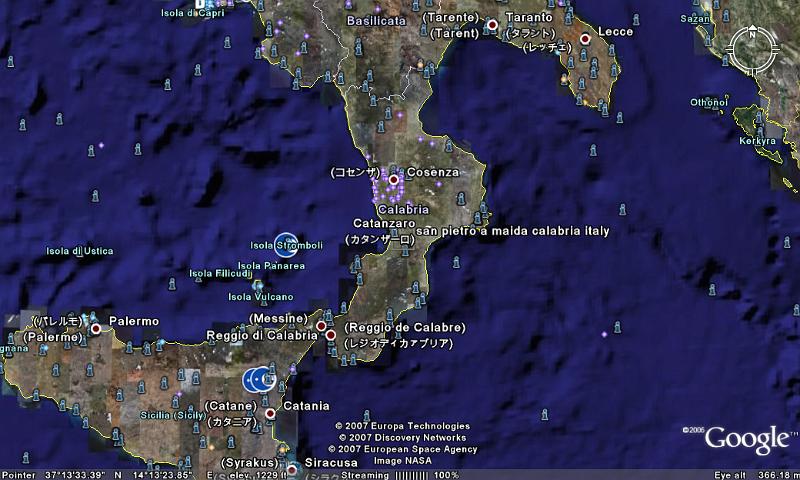Click the Messina city marker dot
The image size is (800, 480).
[321, 325]
